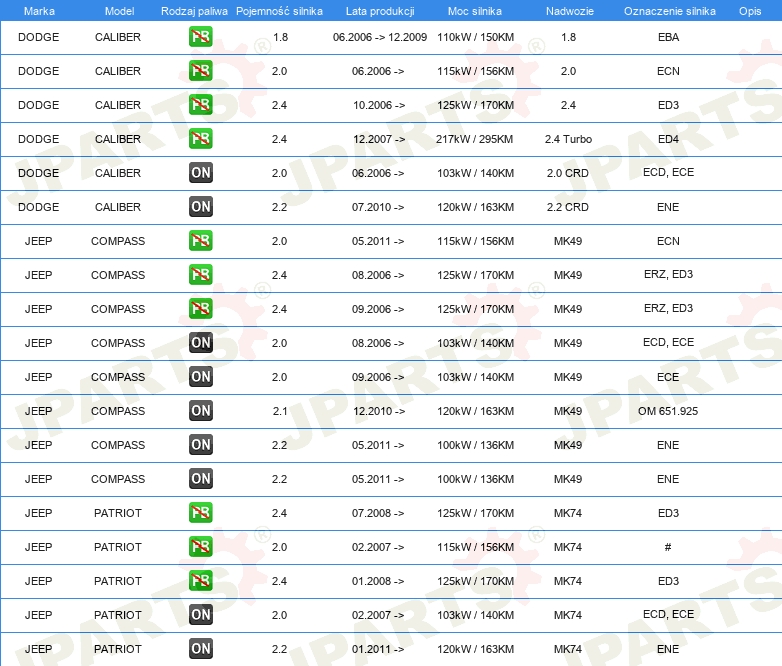Click petrol icon in Caliber 2.0 ECN row
782x666 pixels.
[x=200, y=71]
